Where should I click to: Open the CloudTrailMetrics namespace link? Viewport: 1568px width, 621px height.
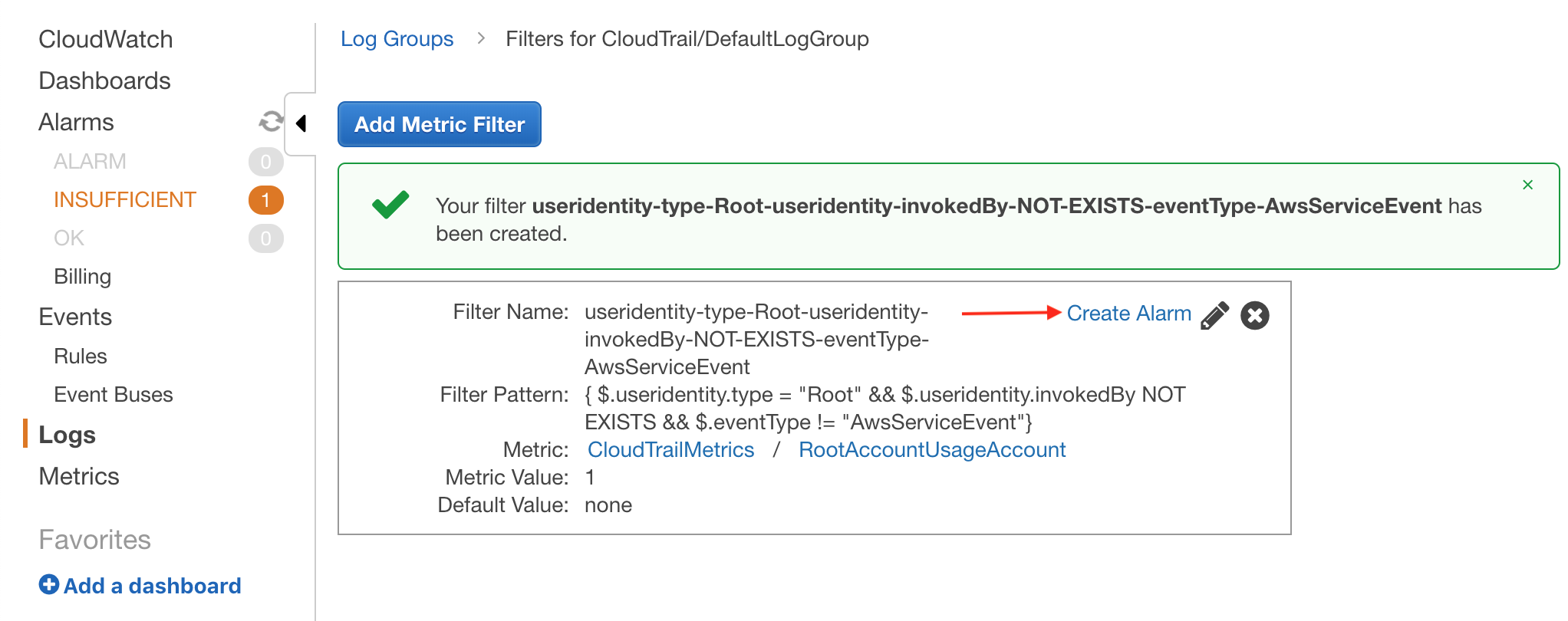[670, 450]
